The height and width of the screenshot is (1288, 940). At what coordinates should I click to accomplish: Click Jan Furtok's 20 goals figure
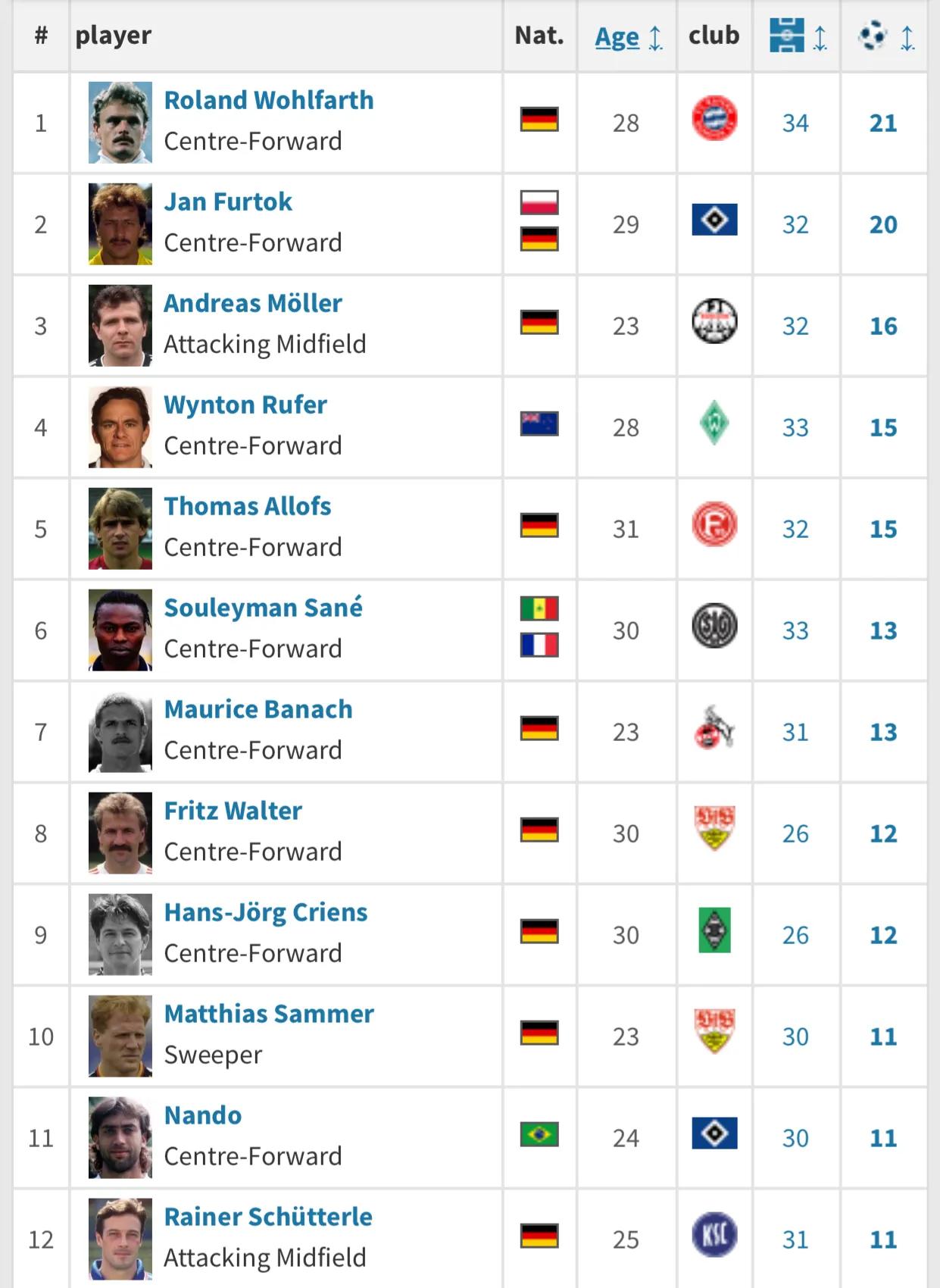pyautogui.click(x=883, y=224)
